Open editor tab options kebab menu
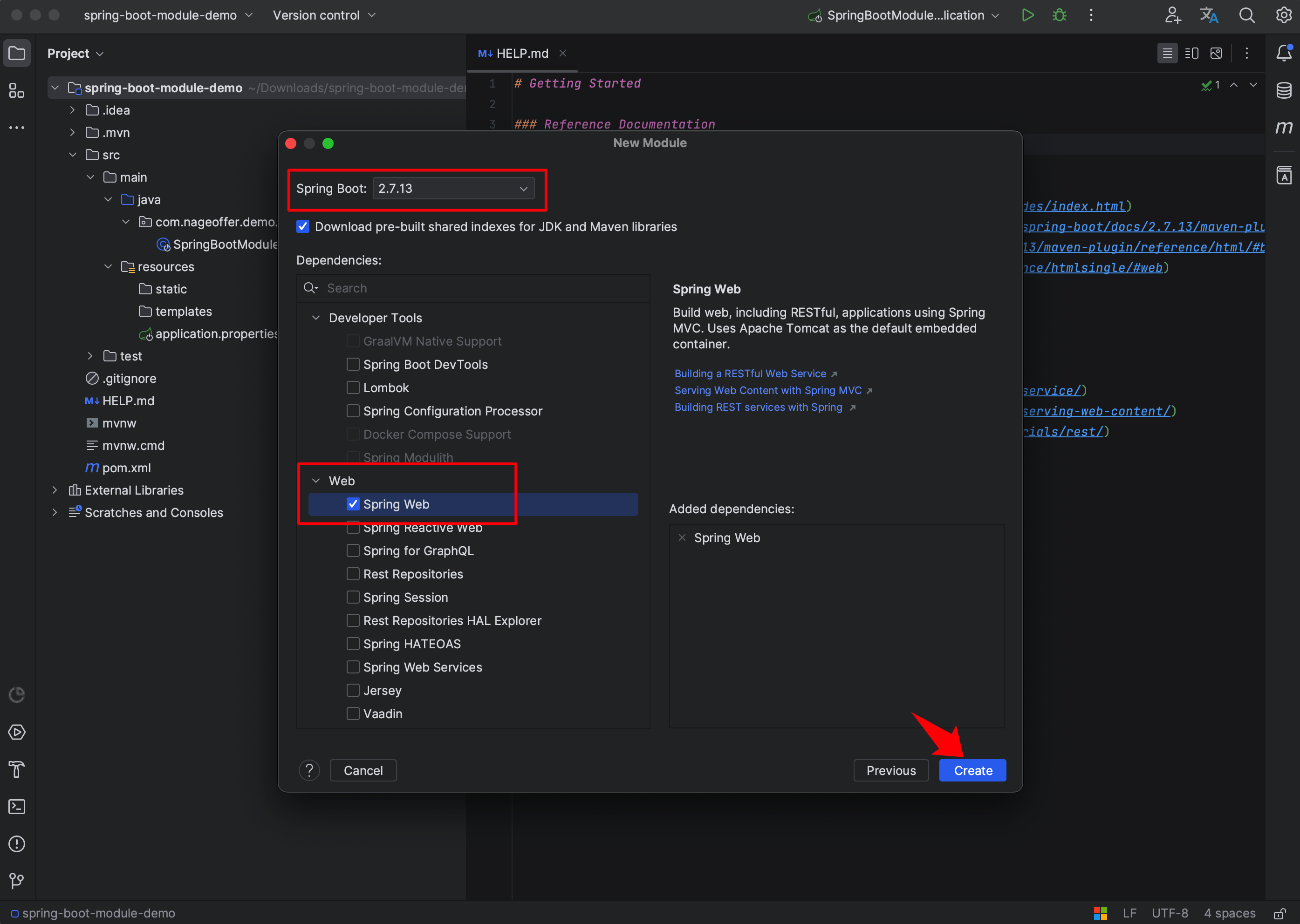1300x924 pixels. tap(1246, 54)
